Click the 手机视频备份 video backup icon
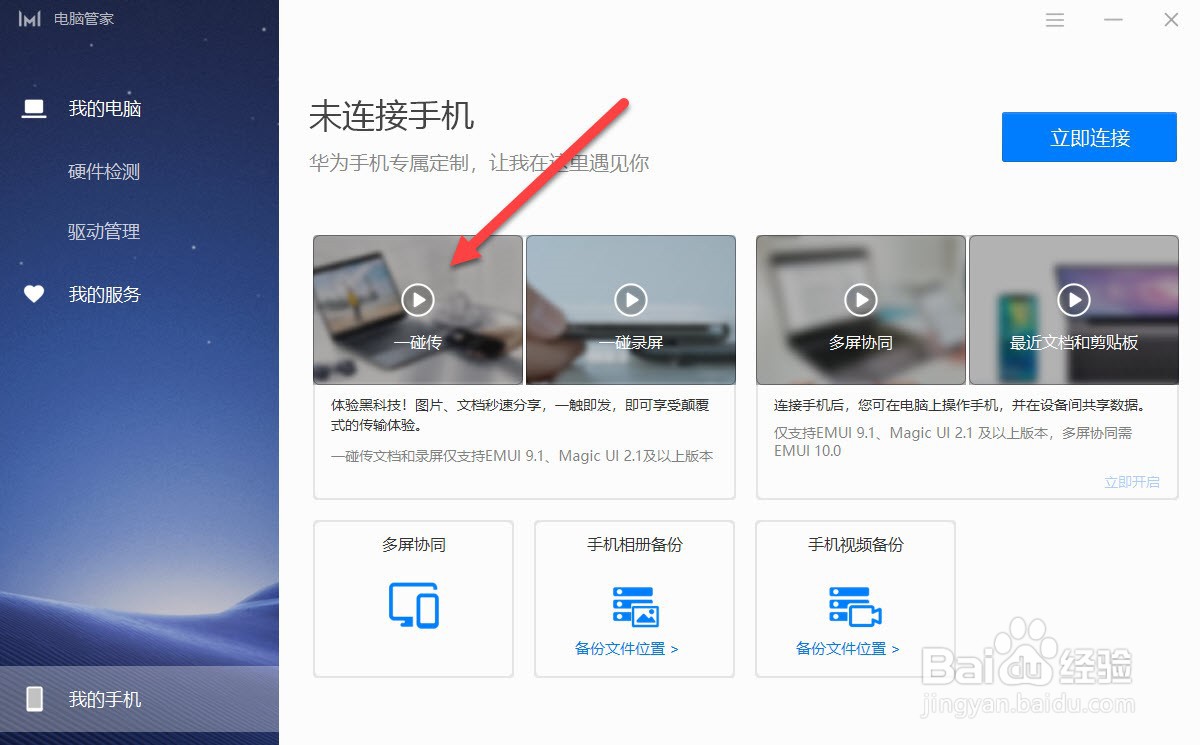This screenshot has height=745, width=1200. (855, 607)
